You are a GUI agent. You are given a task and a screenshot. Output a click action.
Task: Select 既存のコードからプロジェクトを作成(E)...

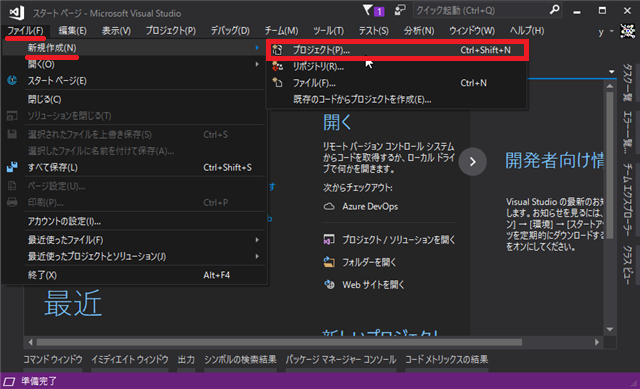(x=397, y=100)
